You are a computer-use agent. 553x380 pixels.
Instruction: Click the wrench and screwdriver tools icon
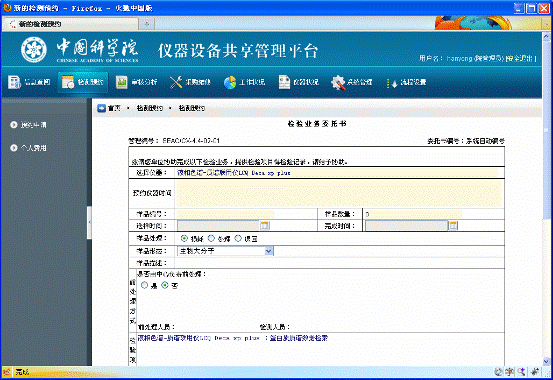[176, 82]
